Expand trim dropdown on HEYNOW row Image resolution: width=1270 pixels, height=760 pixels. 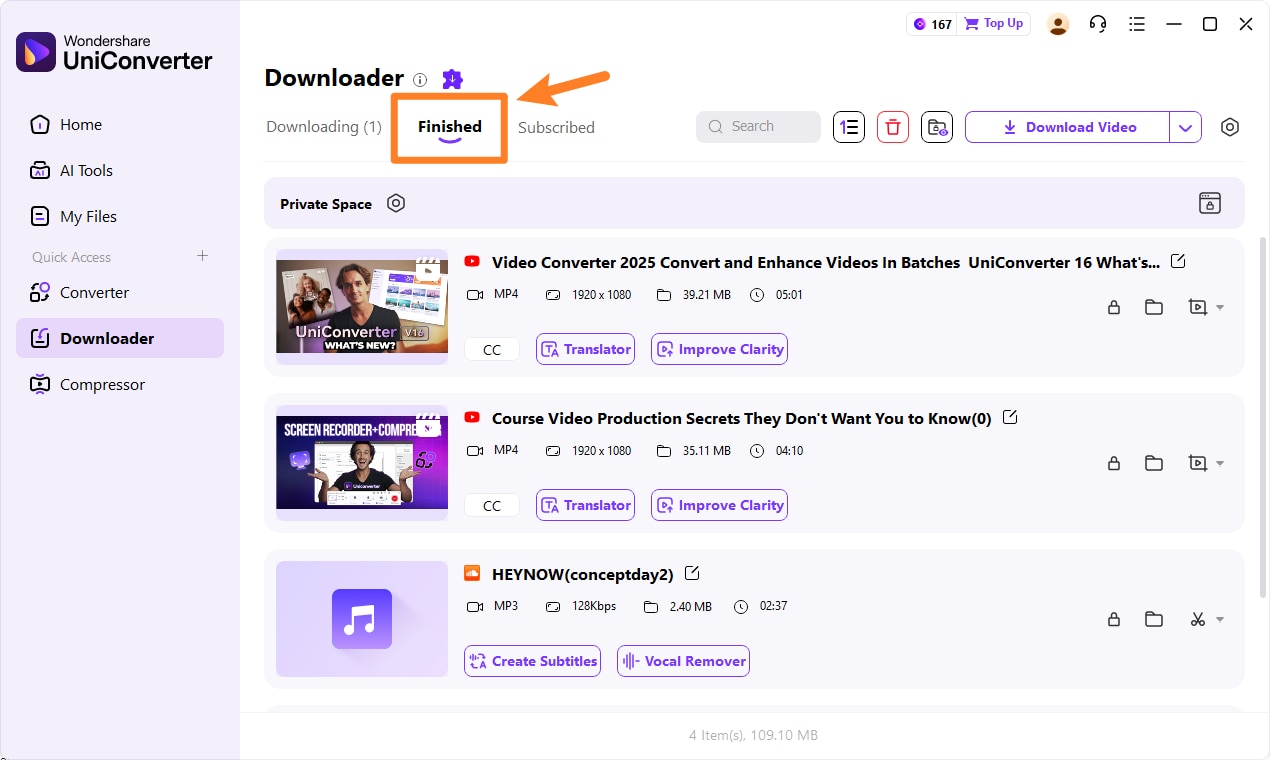1220,620
